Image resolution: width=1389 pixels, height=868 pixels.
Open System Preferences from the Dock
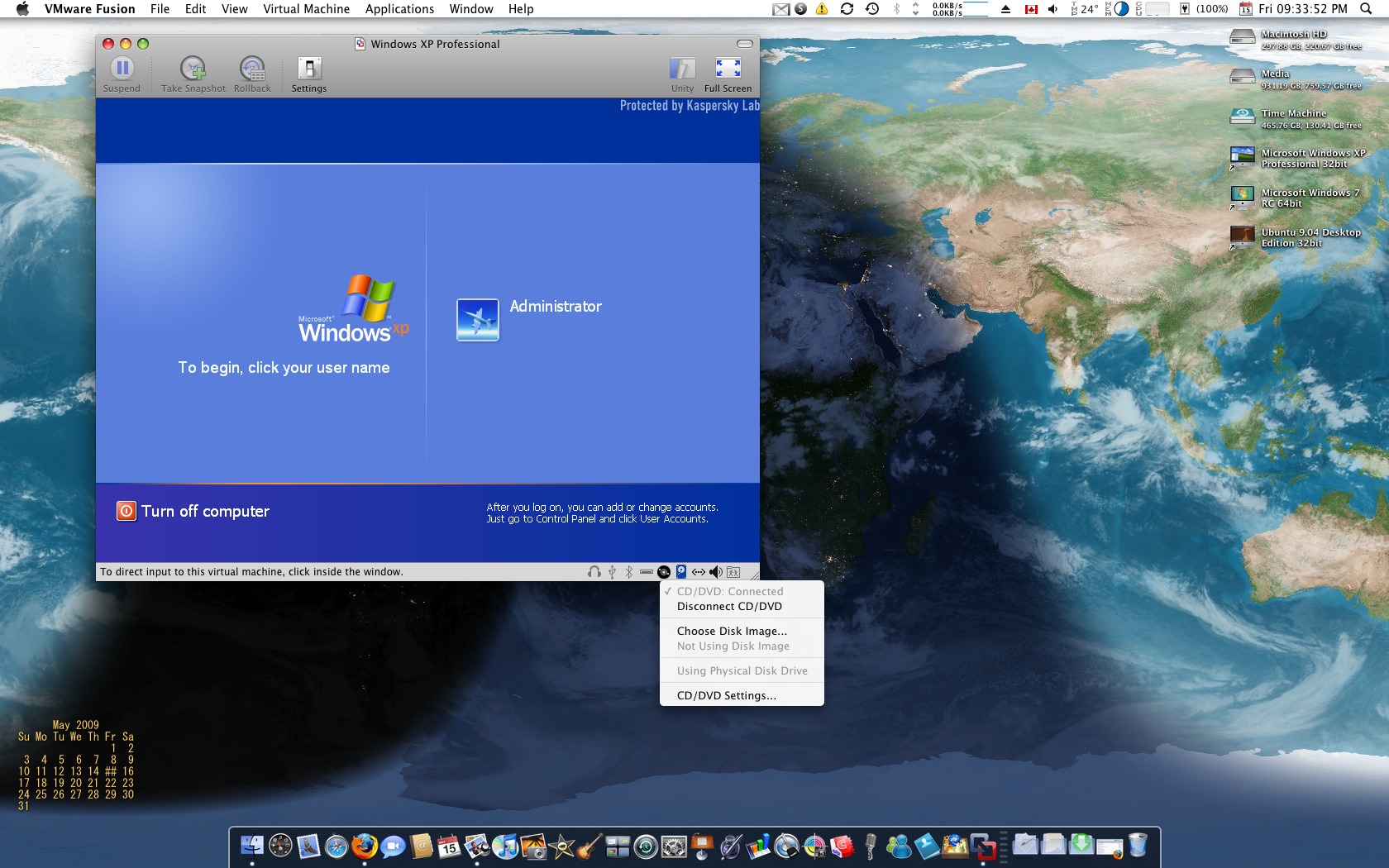click(x=674, y=846)
